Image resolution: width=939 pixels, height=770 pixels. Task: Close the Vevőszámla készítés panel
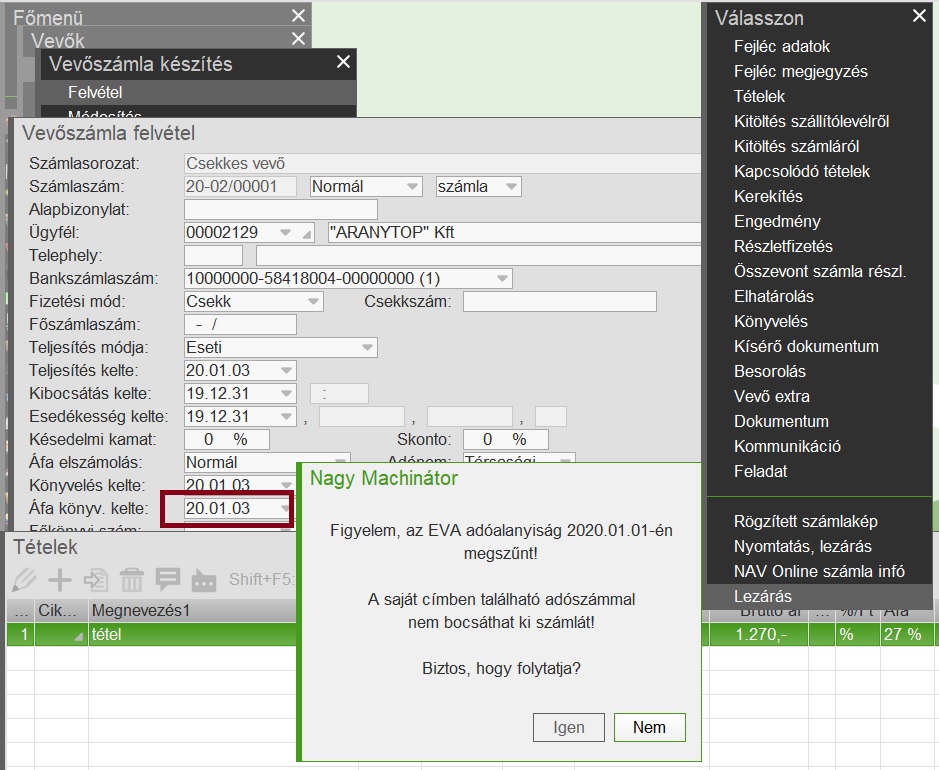(x=343, y=62)
